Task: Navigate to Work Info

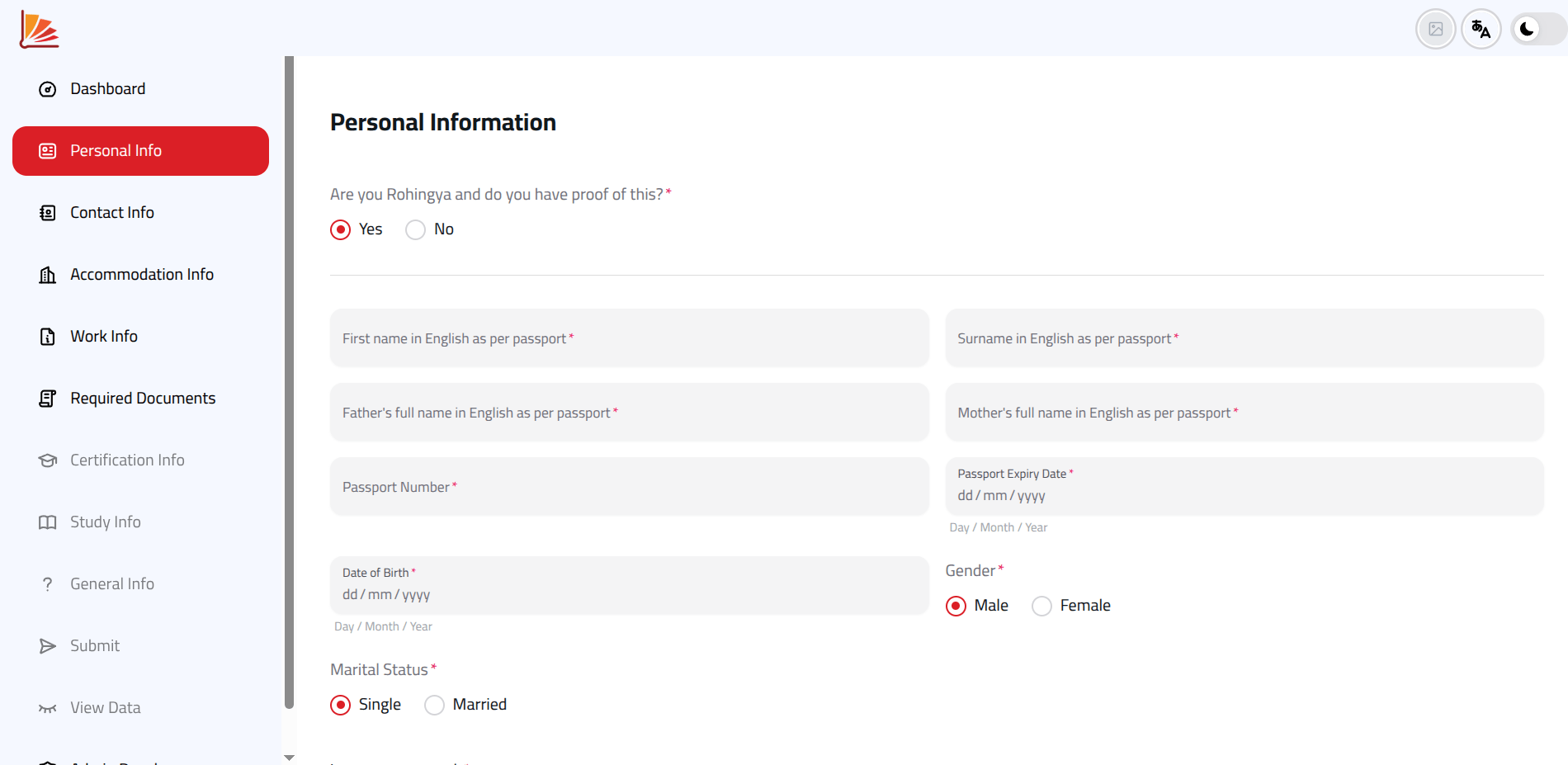Action: pos(140,337)
